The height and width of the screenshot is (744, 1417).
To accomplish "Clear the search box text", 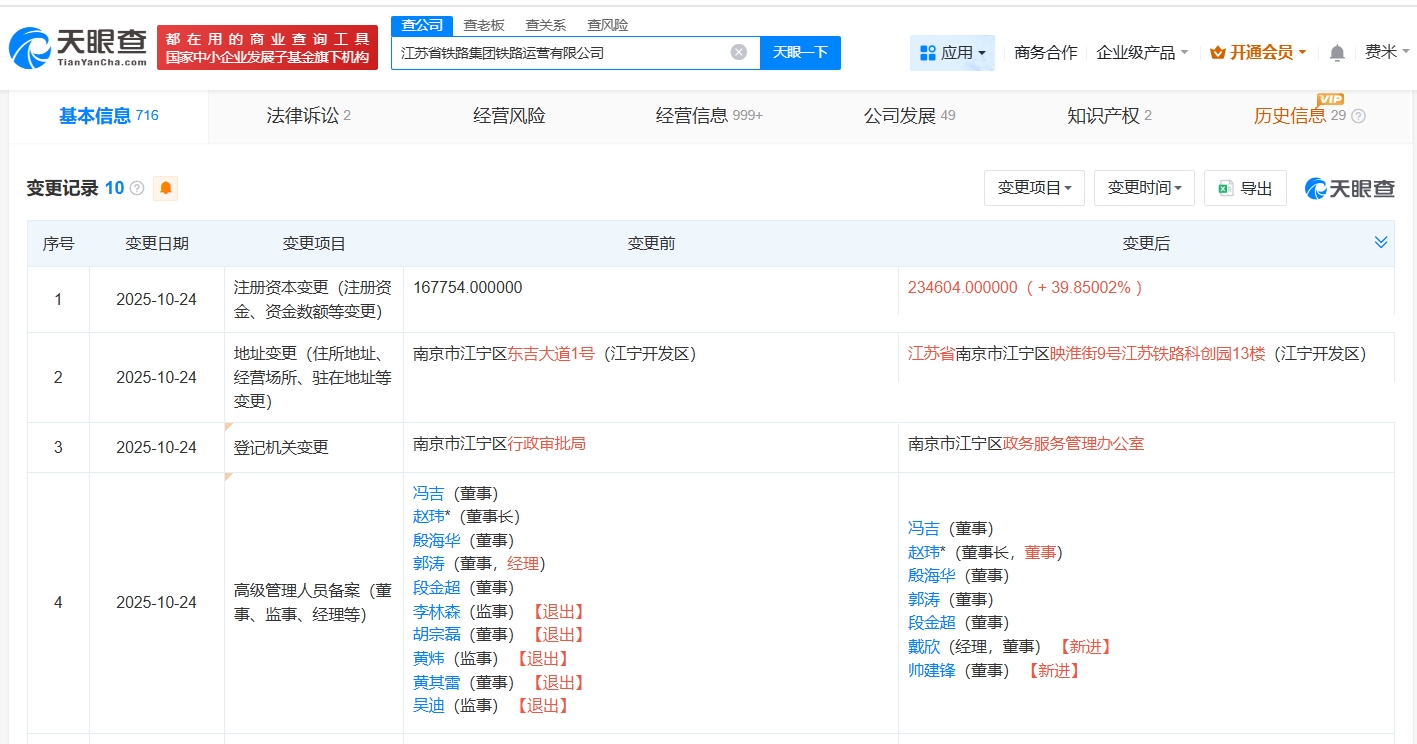I will click(x=738, y=52).
